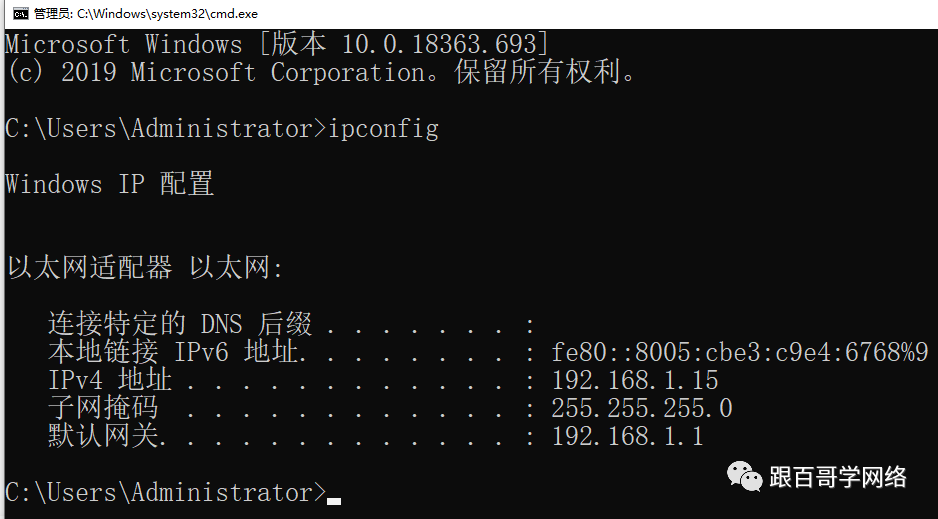Click the blinking cursor at the prompt
The image size is (938, 519).
click(x=334, y=501)
